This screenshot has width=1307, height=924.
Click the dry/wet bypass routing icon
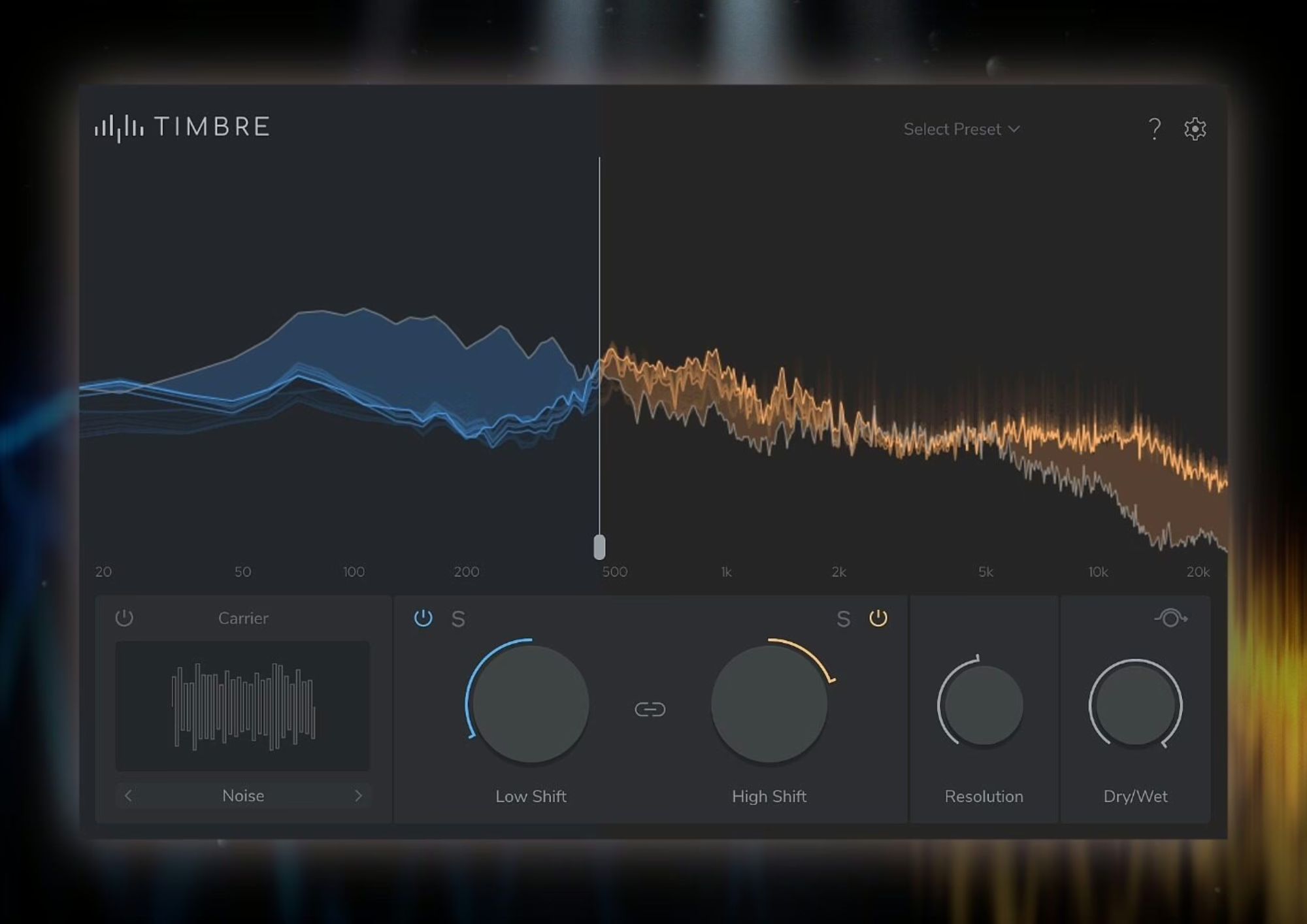1170,618
